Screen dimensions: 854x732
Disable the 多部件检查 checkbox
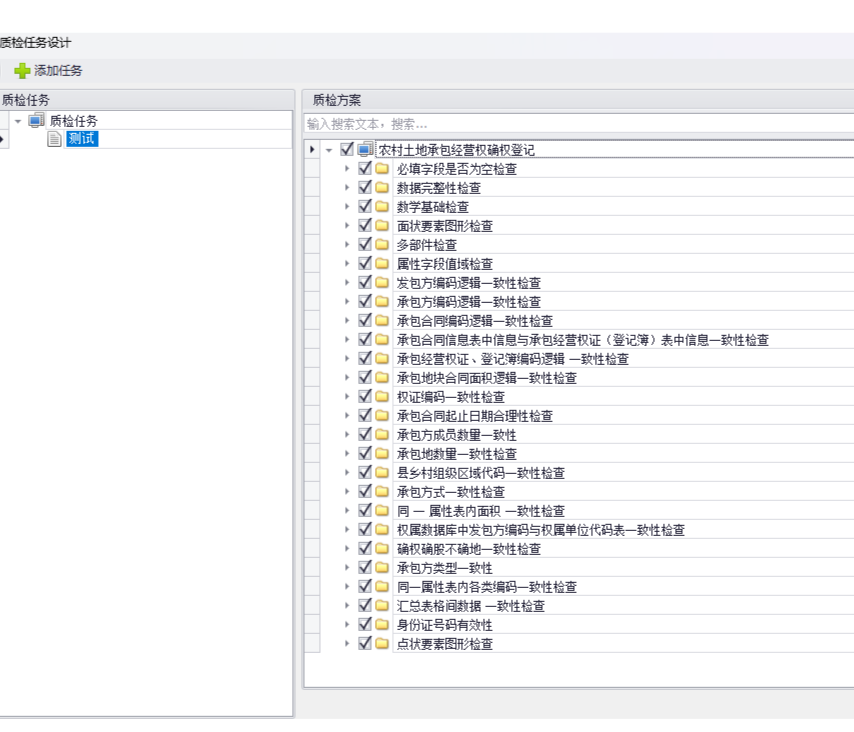tap(365, 245)
